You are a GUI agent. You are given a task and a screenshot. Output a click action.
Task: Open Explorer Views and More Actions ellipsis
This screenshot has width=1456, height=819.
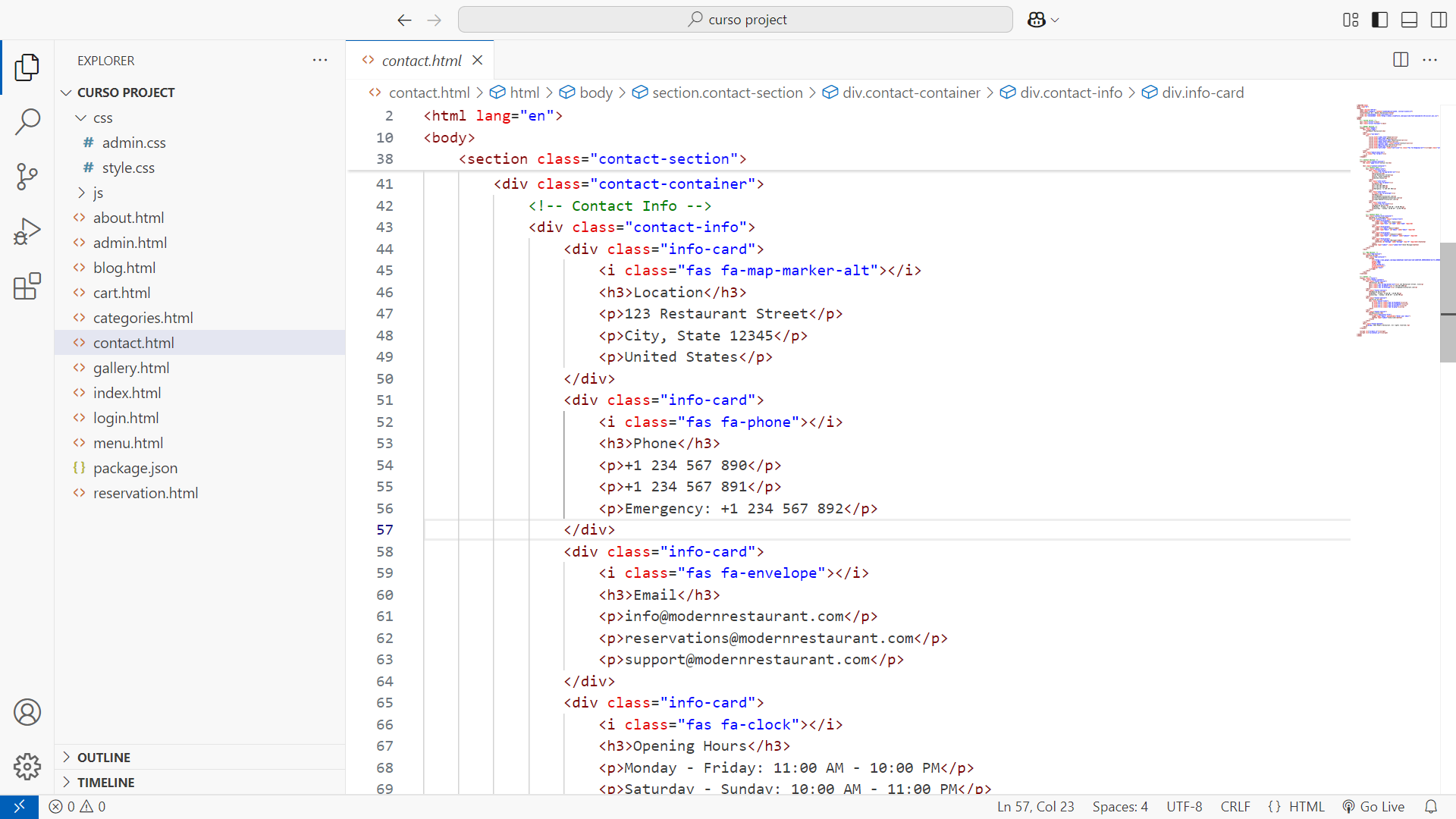(x=320, y=60)
